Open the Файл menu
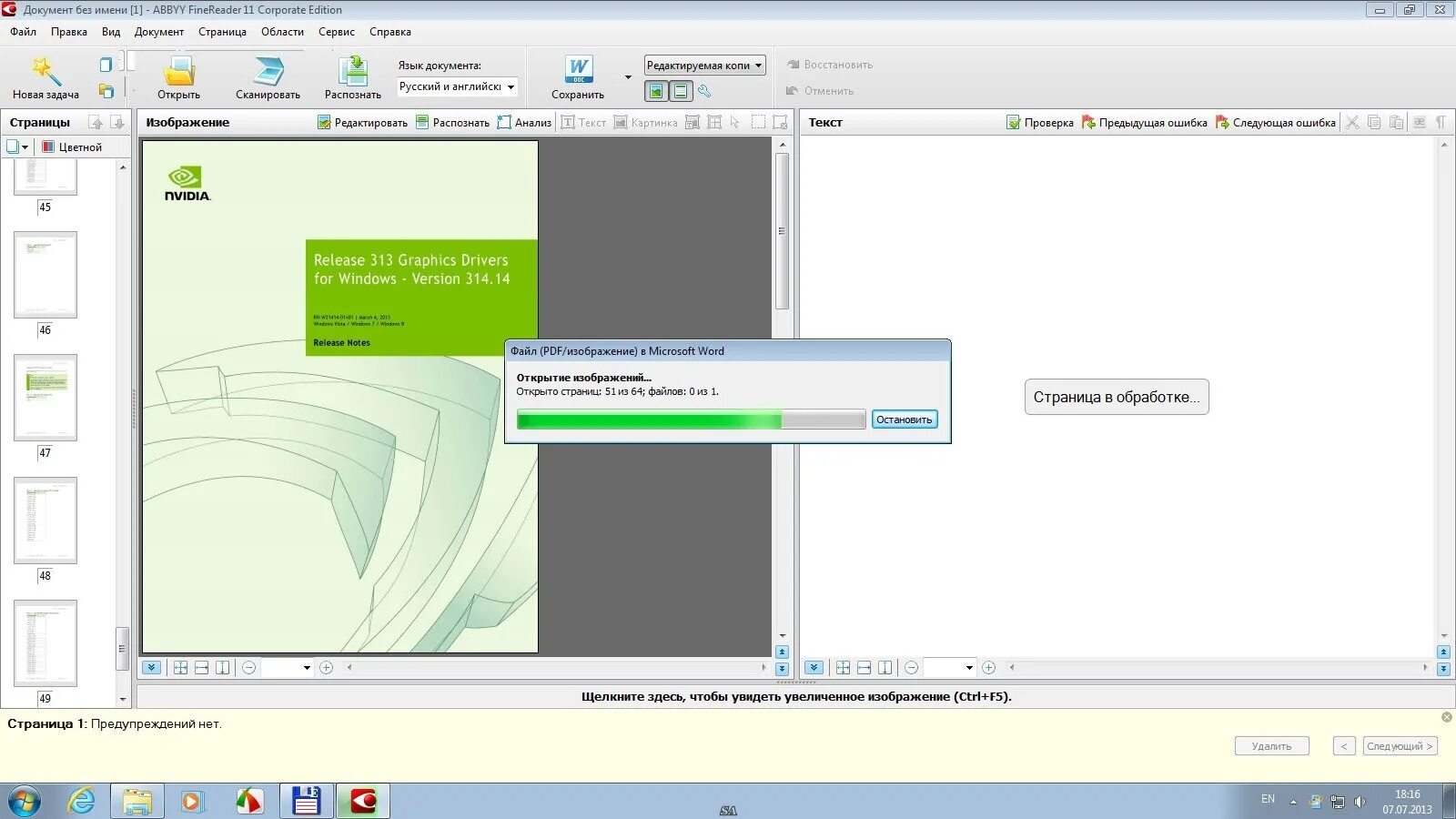The width and height of the screenshot is (1456, 819). click(x=23, y=32)
